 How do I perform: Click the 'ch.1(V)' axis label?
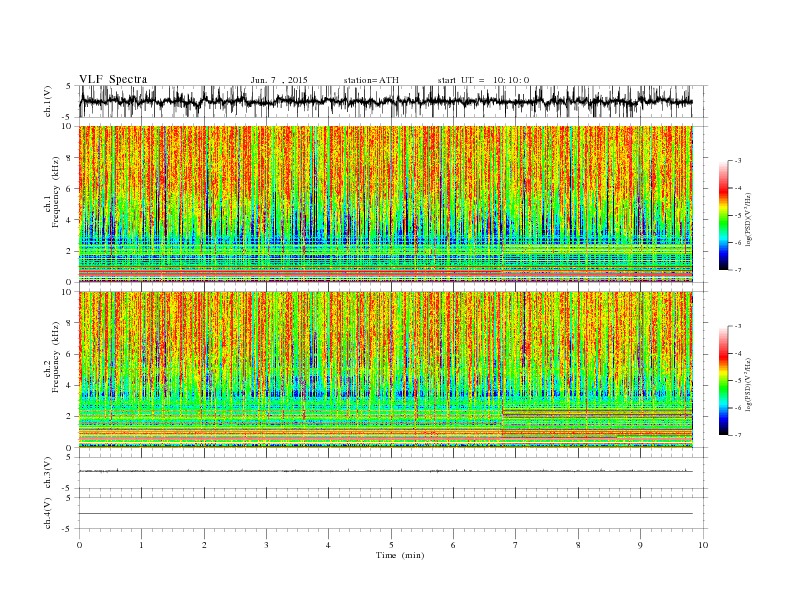(48, 101)
